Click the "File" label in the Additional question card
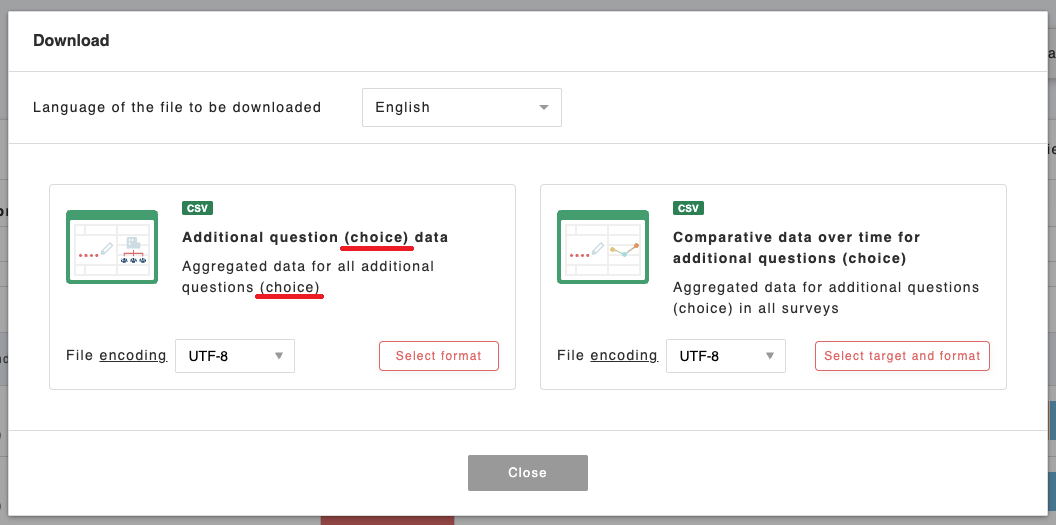Viewport: 1056px width, 525px height. tap(80, 355)
